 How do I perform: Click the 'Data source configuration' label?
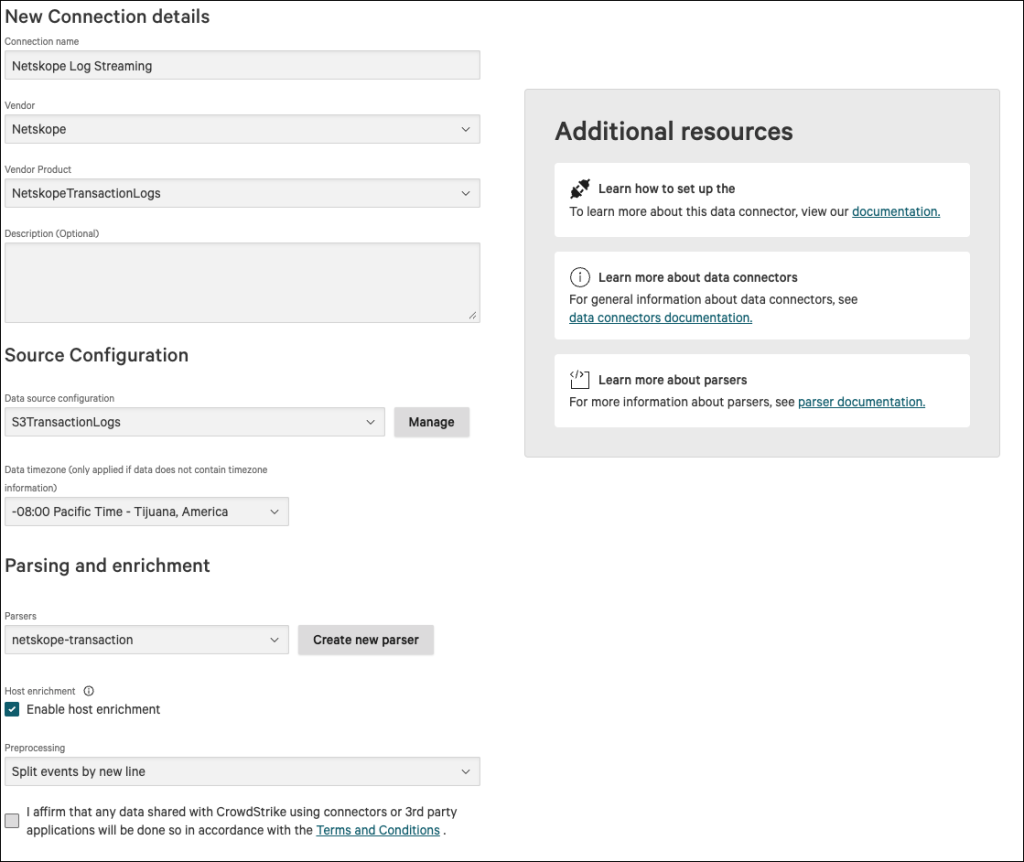point(59,398)
